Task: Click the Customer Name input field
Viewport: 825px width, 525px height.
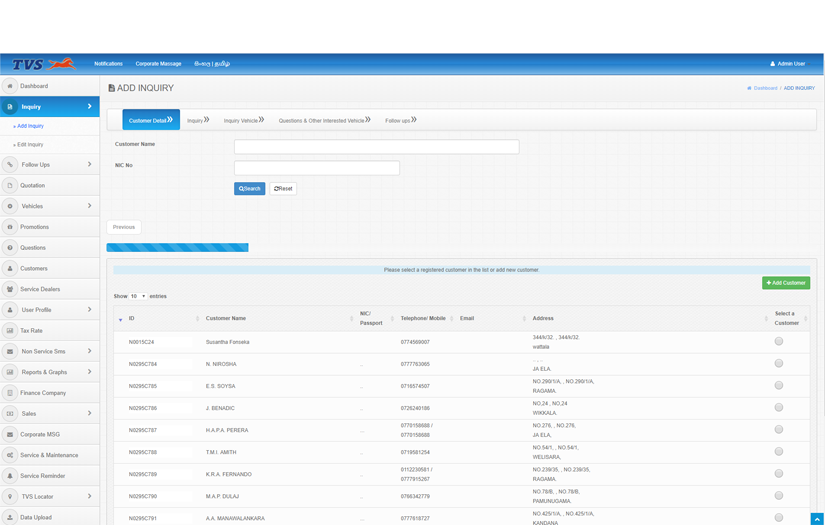Action: coord(377,147)
